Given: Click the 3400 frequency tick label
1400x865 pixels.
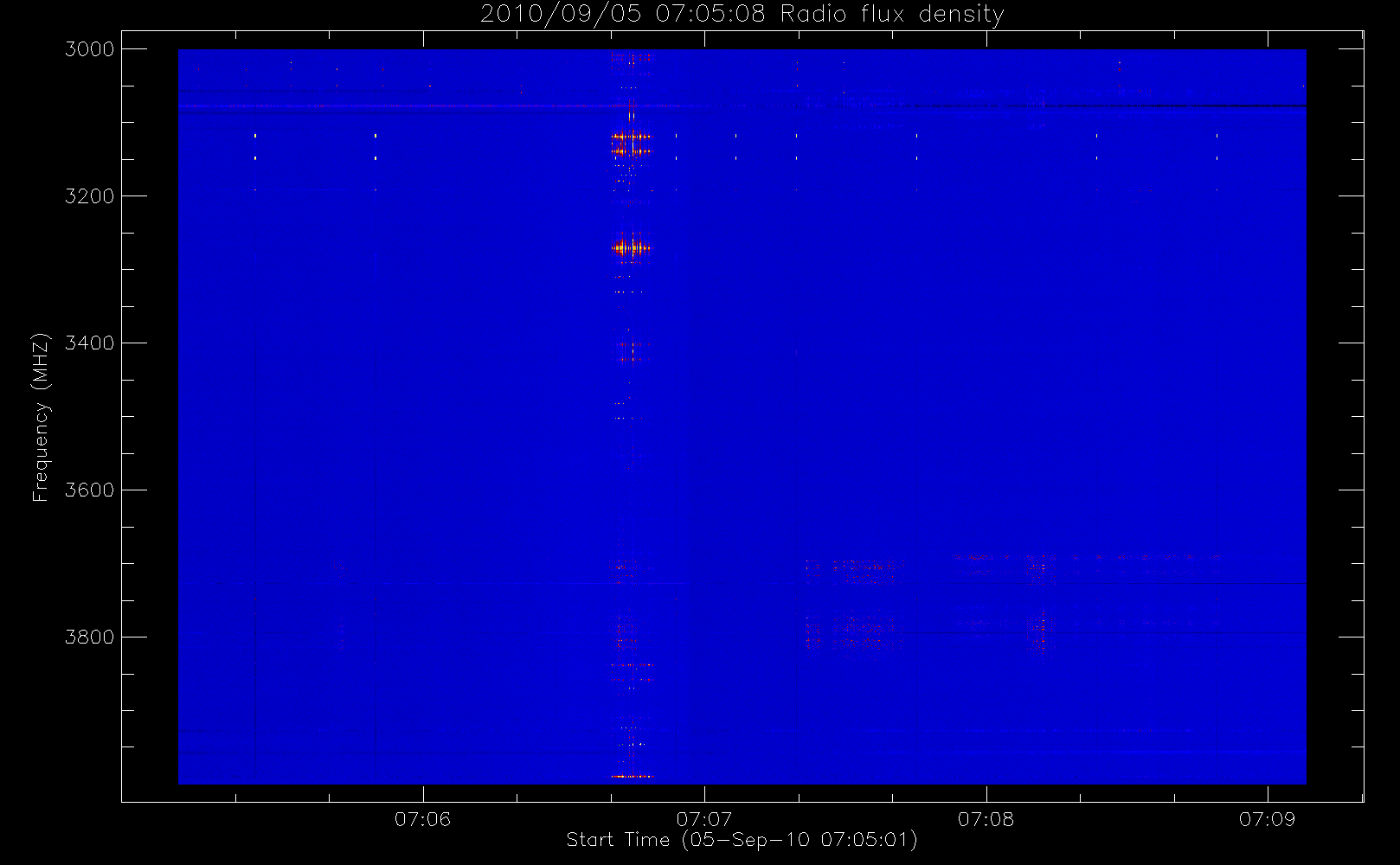Looking at the screenshot, I should [x=90, y=343].
